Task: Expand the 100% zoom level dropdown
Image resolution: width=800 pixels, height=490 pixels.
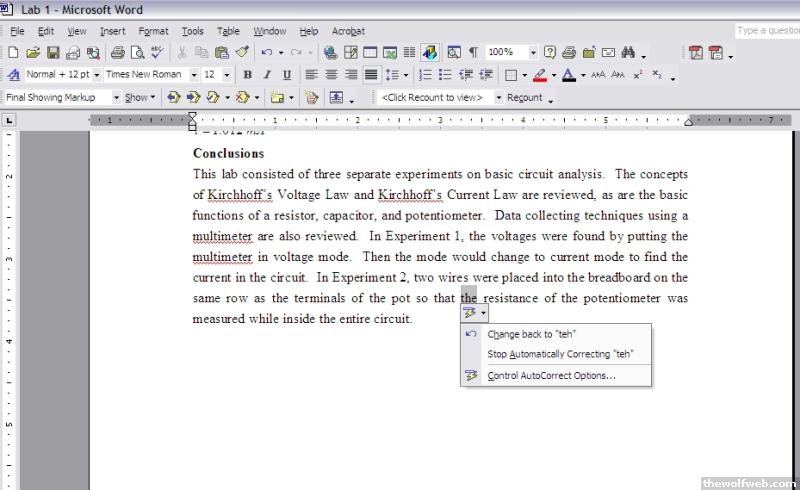Action: 533,52
